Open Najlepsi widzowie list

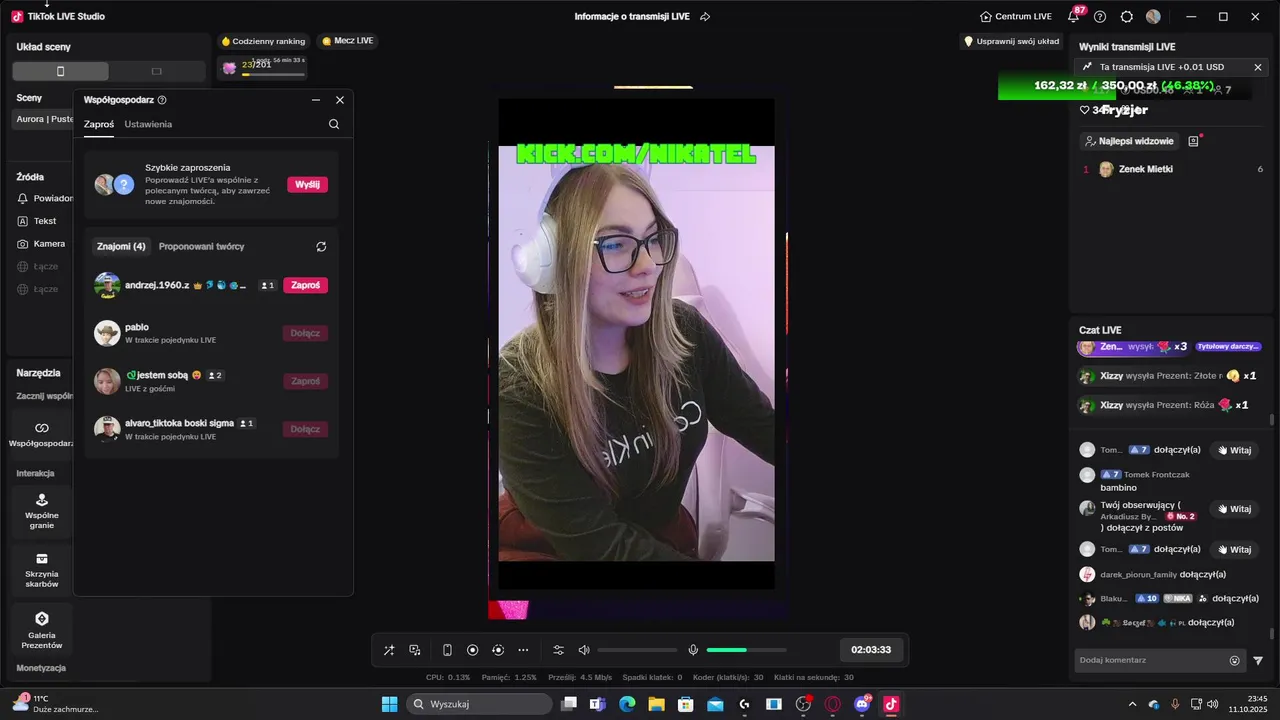(x=1130, y=141)
